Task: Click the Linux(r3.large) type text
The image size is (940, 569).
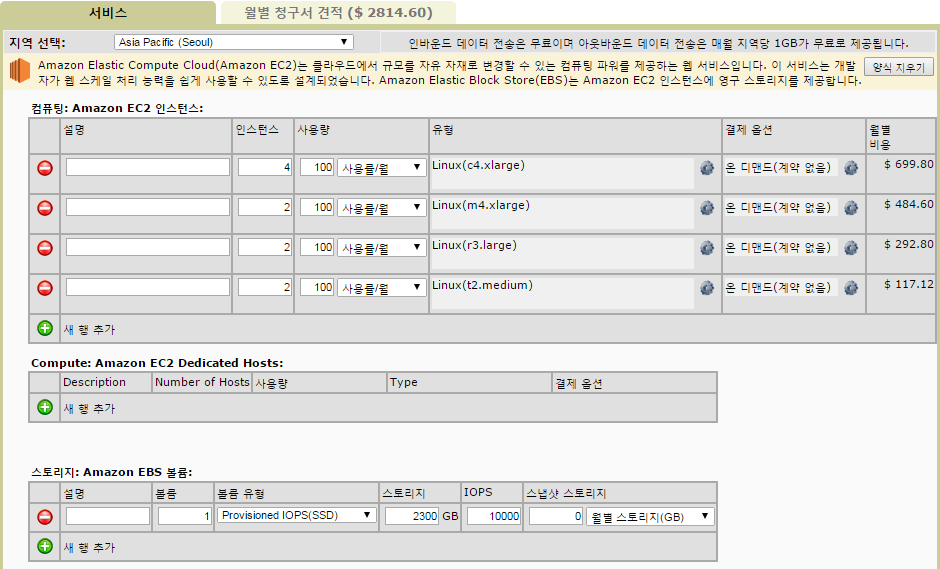Action: point(474,245)
